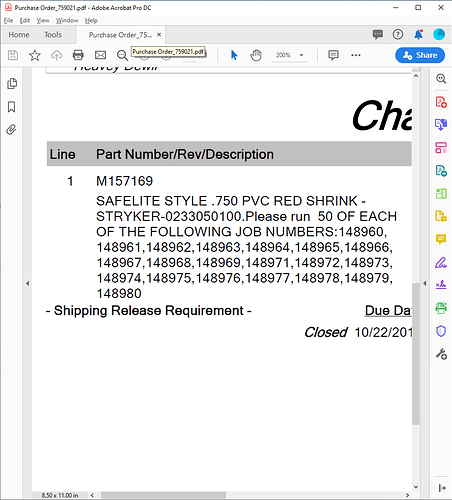Click the Part Number/Rev/Description header
The width and height of the screenshot is (452, 500).
[185, 155]
